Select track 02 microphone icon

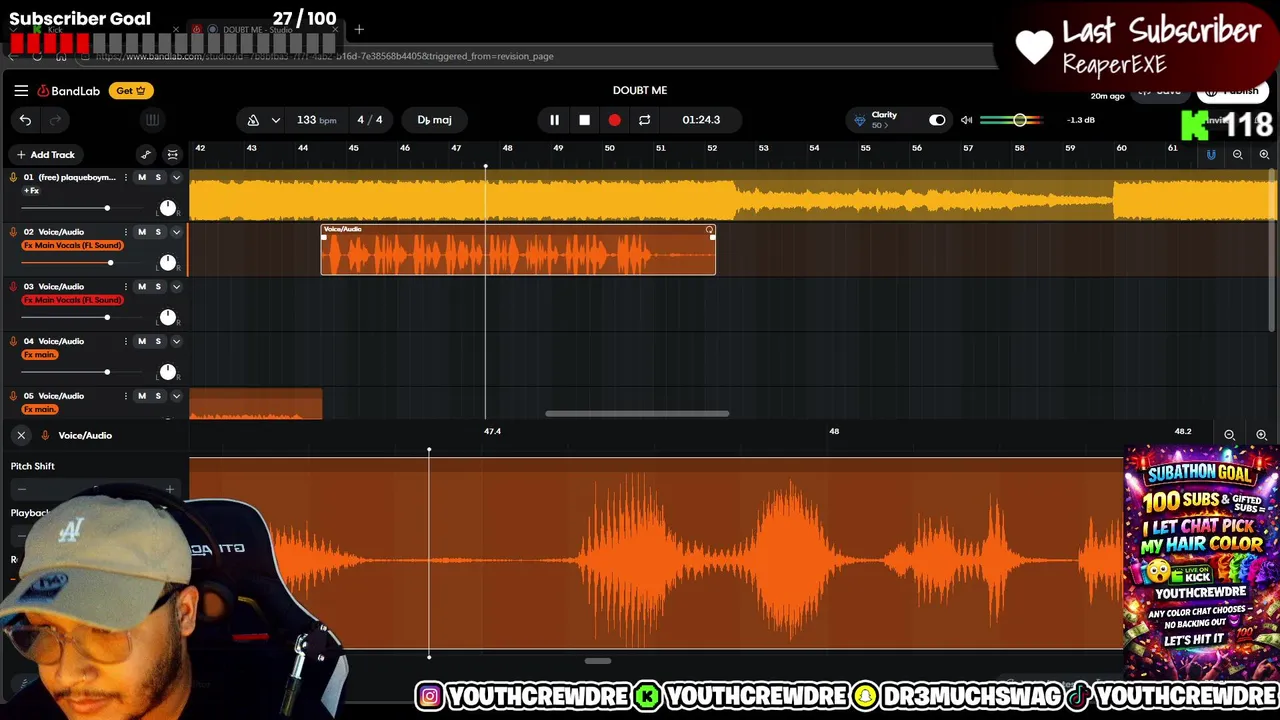point(13,232)
